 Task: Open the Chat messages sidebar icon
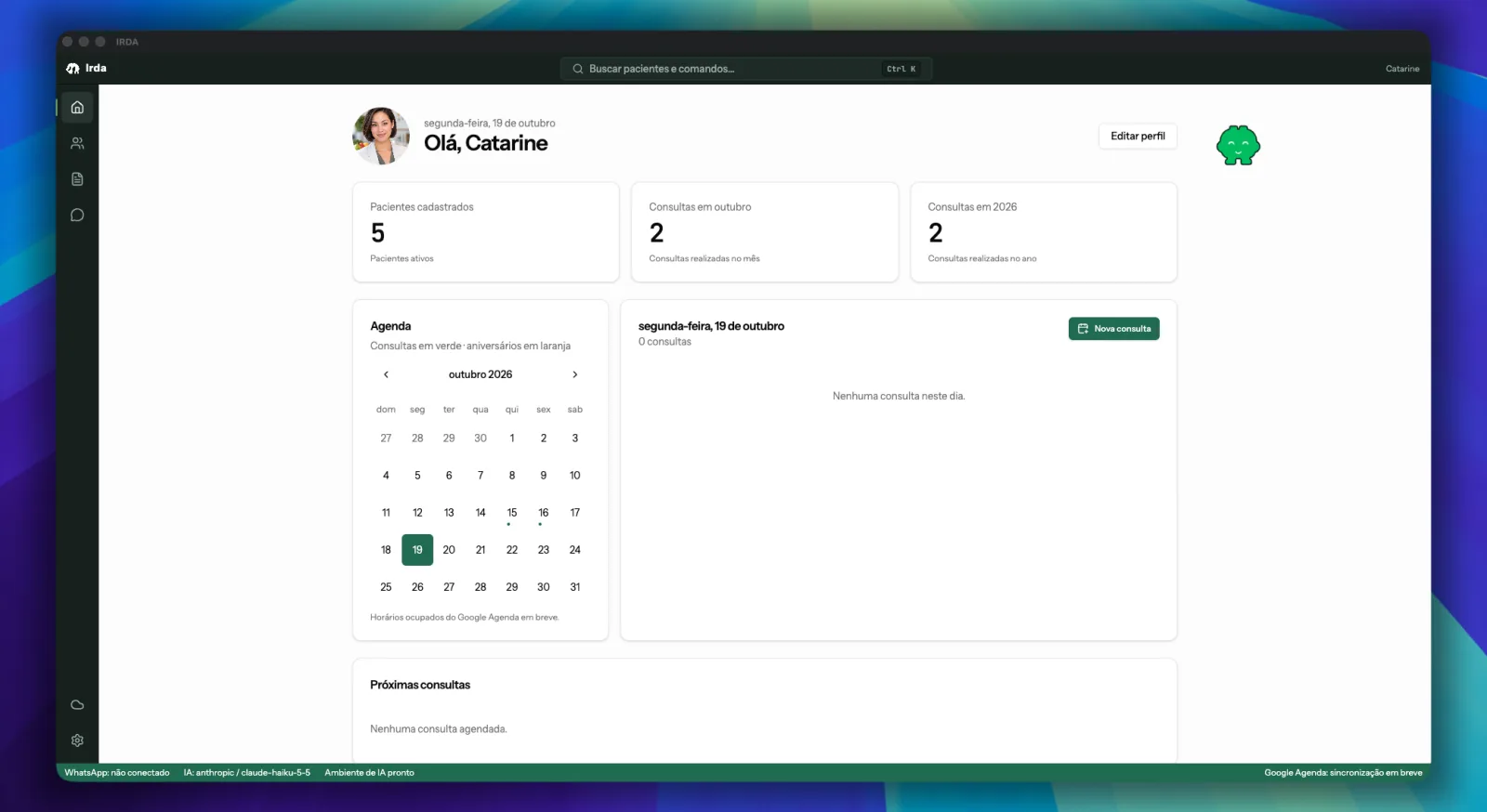(x=77, y=215)
